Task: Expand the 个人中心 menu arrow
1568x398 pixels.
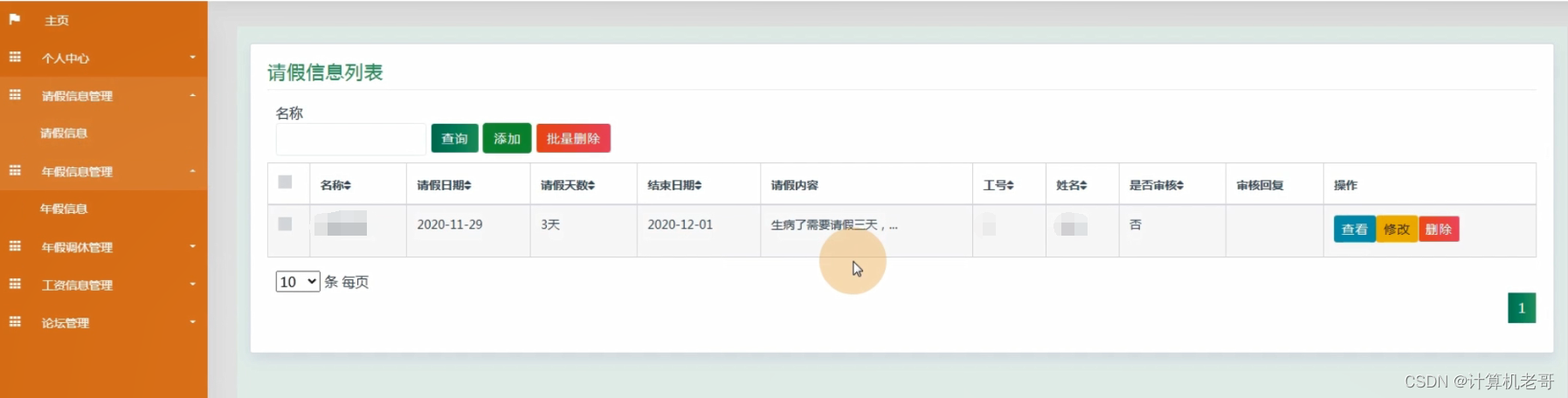Action: [193, 58]
